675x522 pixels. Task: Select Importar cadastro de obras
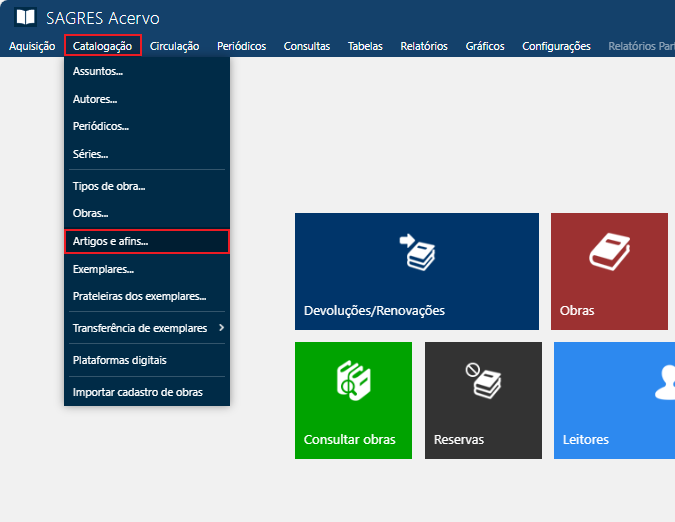tap(138, 392)
